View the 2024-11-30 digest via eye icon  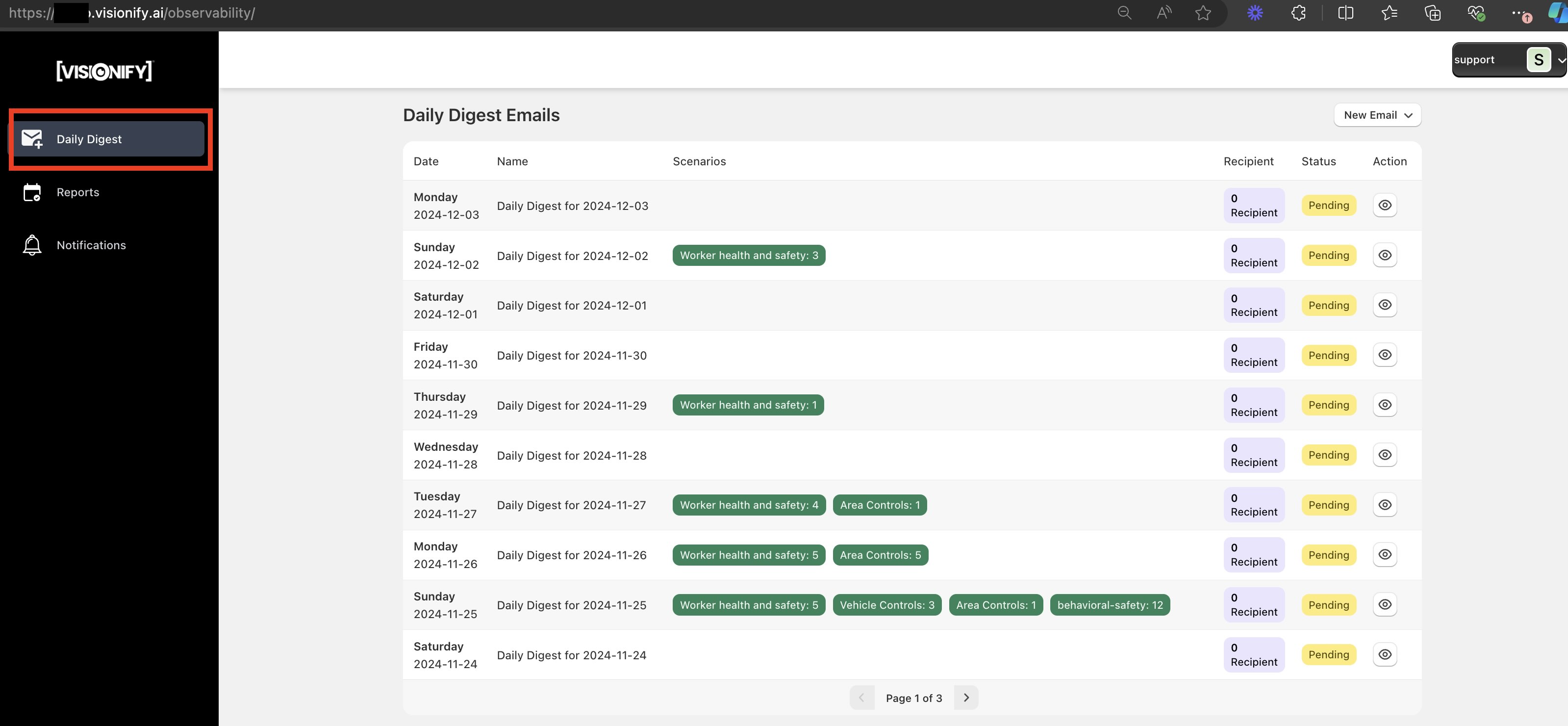click(x=1385, y=355)
